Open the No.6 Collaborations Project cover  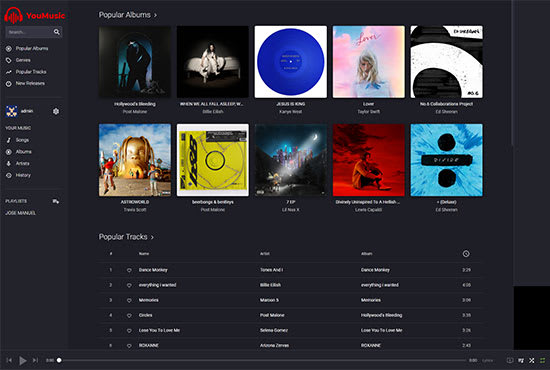(x=446, y=62)
